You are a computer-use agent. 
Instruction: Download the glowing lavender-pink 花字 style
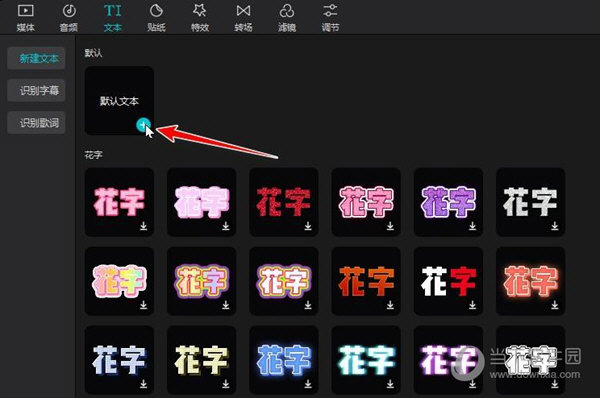[x=226, y=226]
